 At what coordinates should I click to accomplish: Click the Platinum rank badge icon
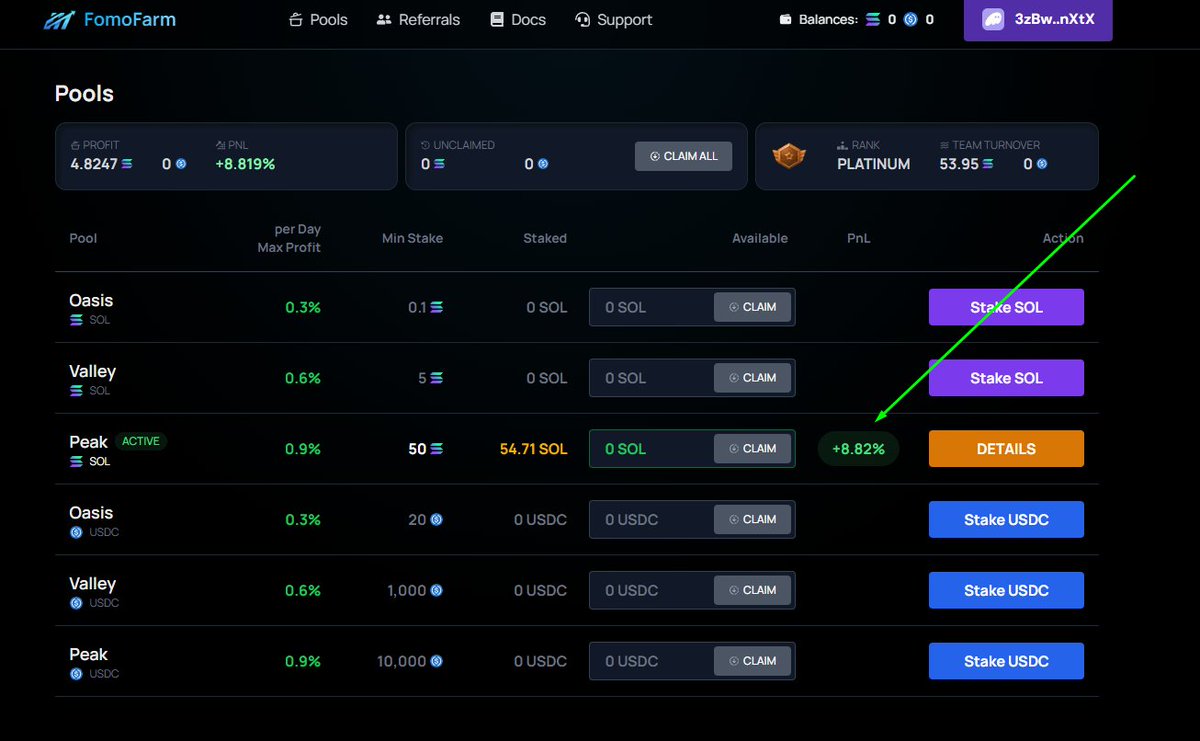pos(789,156)
